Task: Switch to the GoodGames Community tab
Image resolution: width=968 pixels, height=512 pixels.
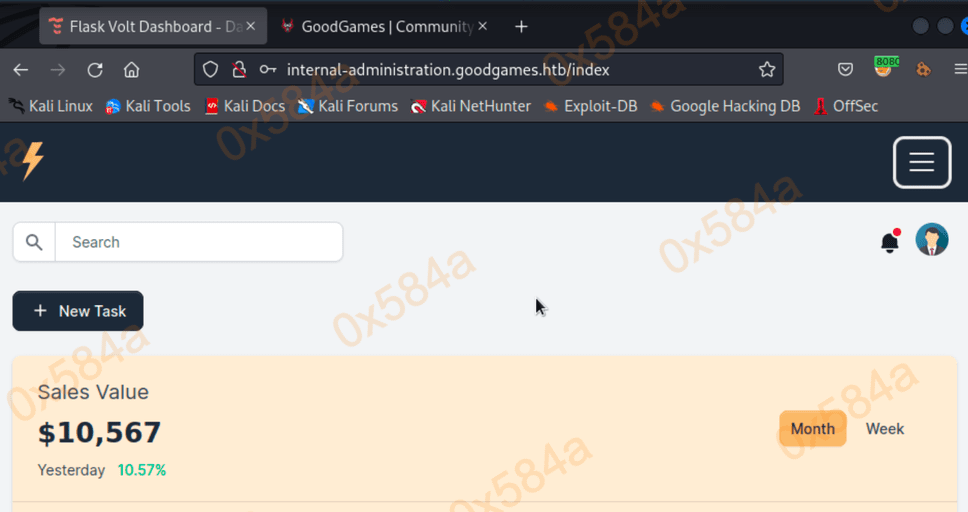Action: 385,27
